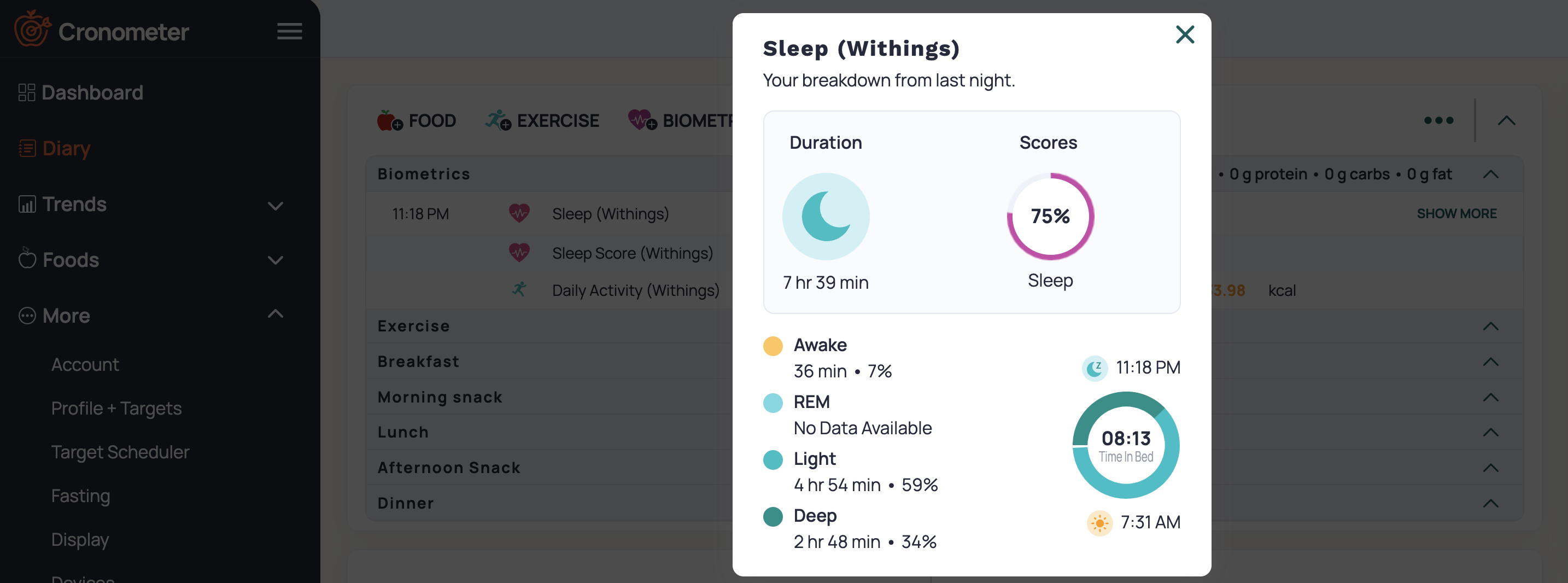Click the hamburger menu icon
This screenshot has height=583, width=1568.
tap(289, 31)
